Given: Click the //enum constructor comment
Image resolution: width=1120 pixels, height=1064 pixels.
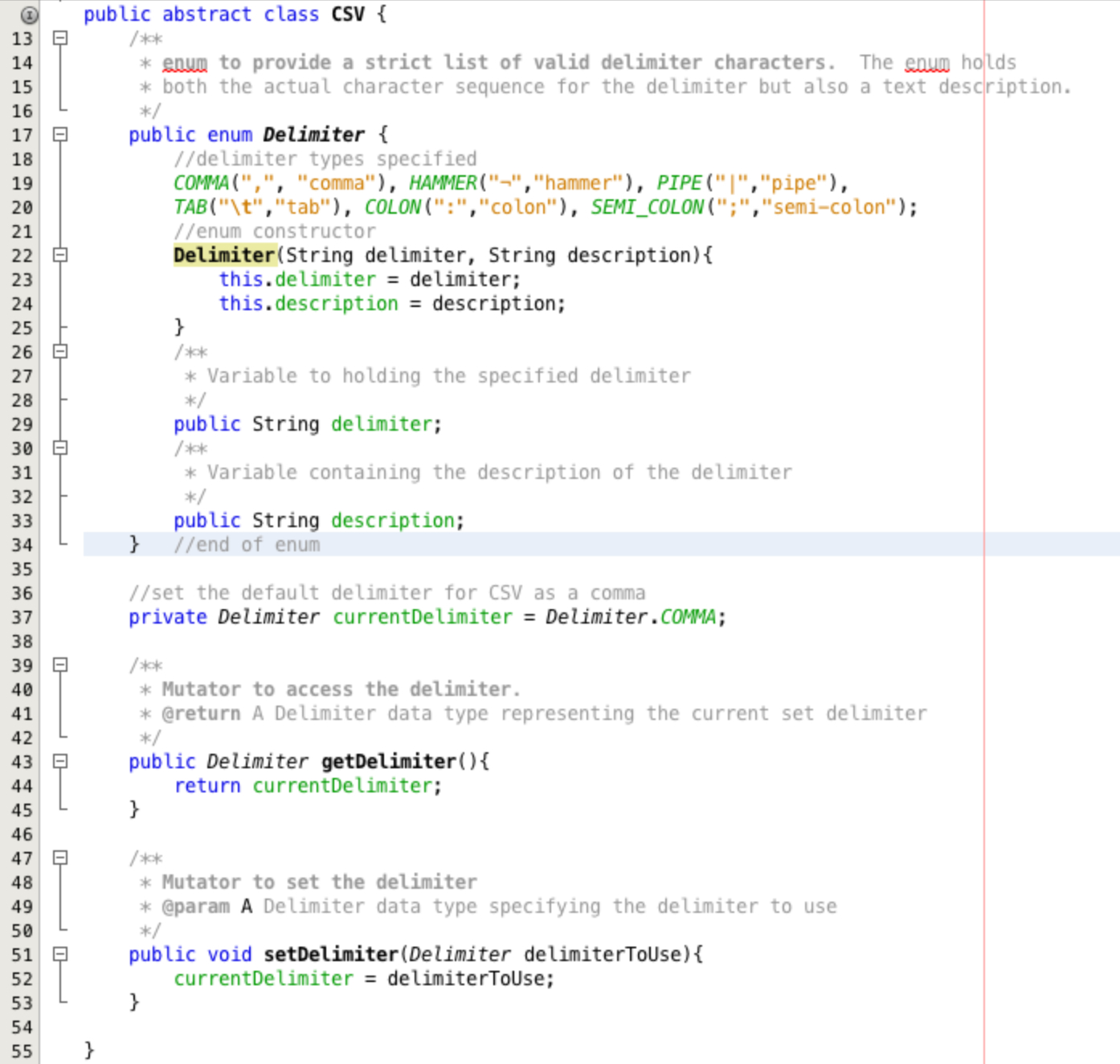Looking at the screenshot, I should point(275,231).
